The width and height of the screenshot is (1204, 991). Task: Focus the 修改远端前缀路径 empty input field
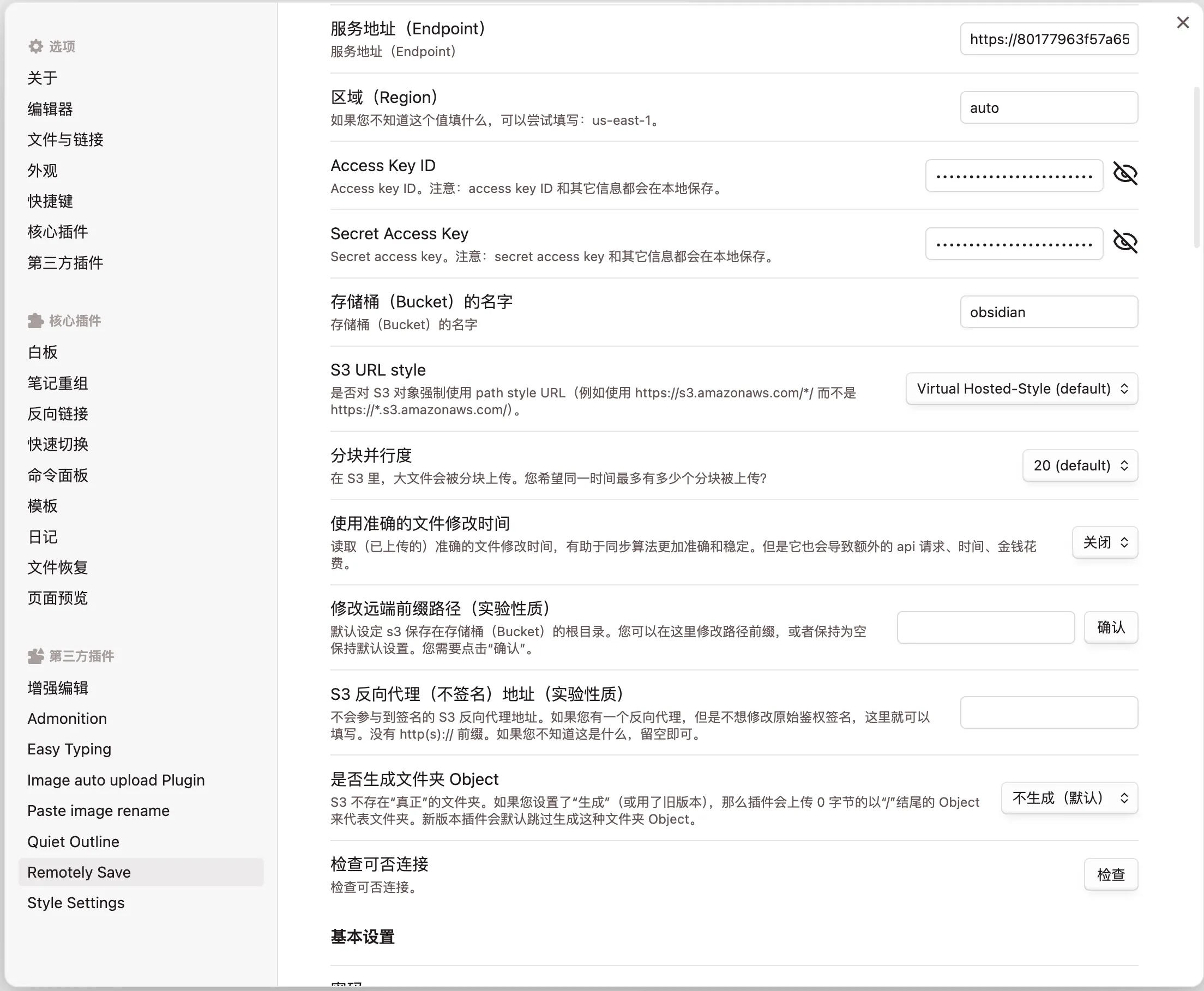coord(986,627)
